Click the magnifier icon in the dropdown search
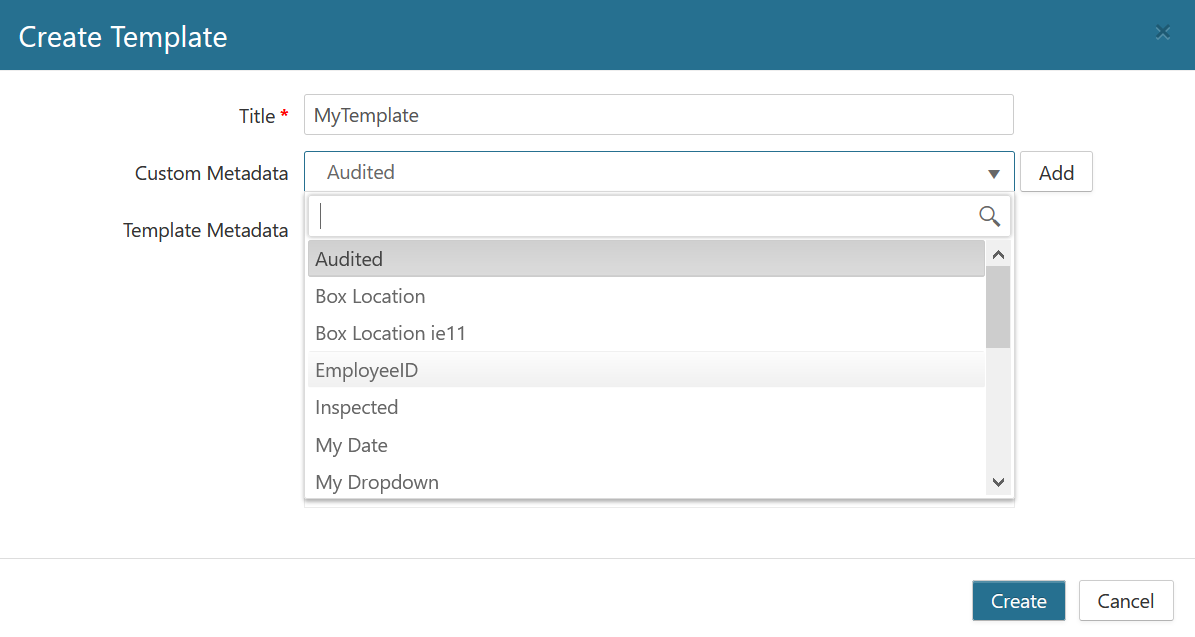Image resolution: width=1195 pixels, height=637 pixels. (989, 216)
